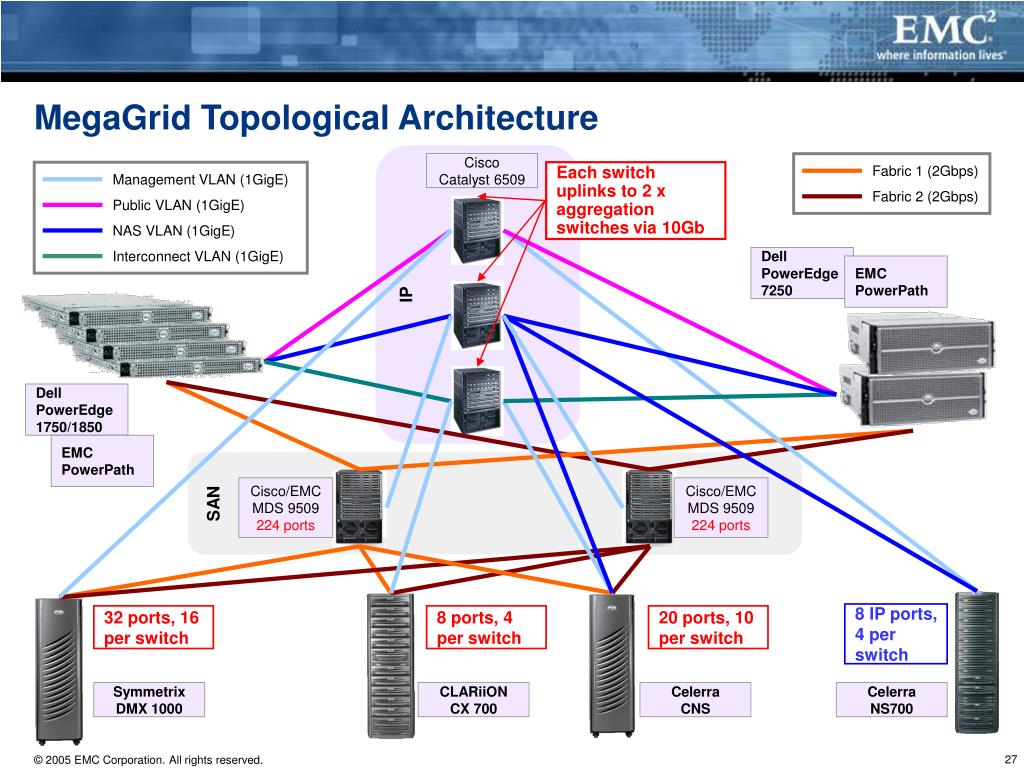Screen dimensions: 1024x768
Task: Click the red uplinks to aggregation switches note
Action: 635,200
